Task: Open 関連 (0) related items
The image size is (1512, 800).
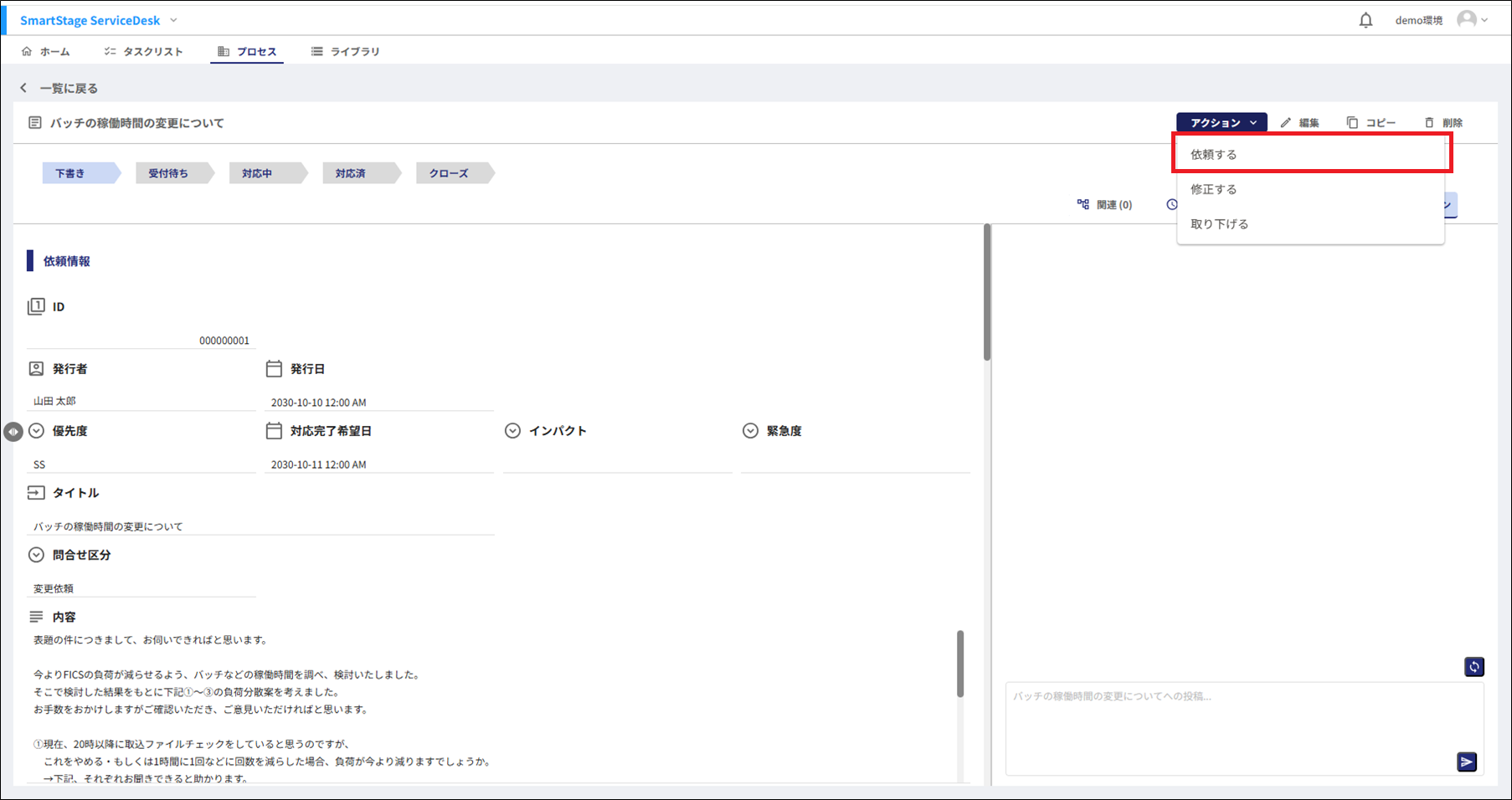Action: tap(1104, 205)
